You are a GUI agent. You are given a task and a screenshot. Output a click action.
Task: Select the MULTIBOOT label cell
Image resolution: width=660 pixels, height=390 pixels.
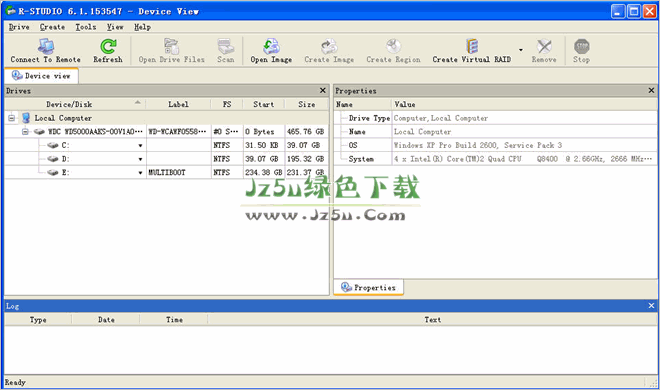[x=178, y=172]
